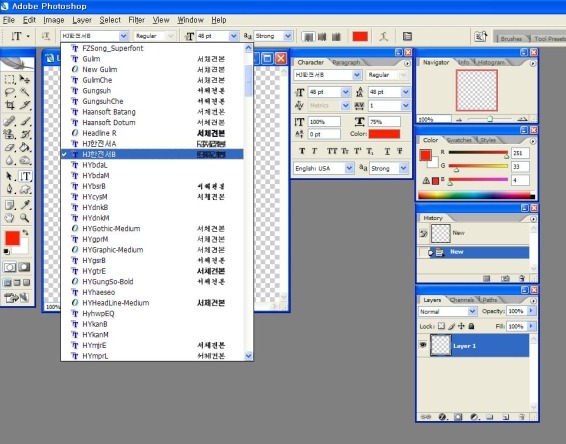566x444 pixels.
Task: Open font size dropdown in options bar
Action: [234, 36]
